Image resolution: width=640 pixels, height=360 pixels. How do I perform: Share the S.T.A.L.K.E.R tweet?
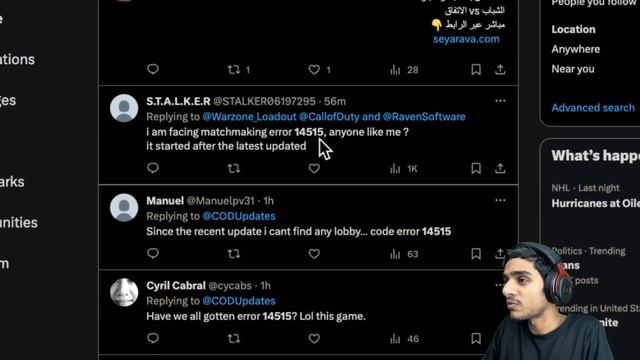[500, 168]
